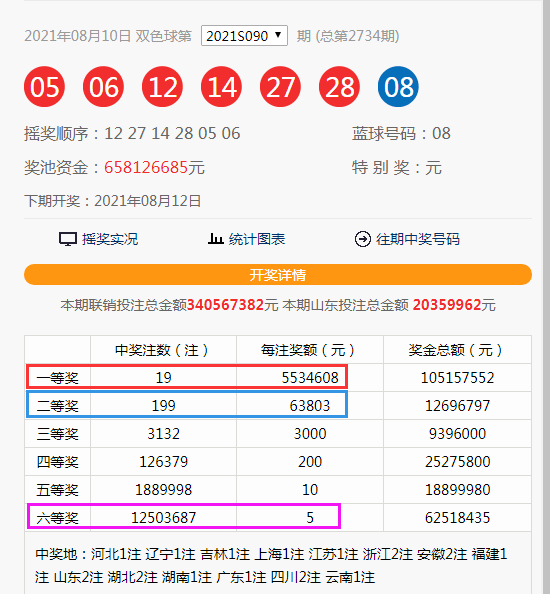Click the 四等奖 row label
550x594 pixels.
[58, 462]
